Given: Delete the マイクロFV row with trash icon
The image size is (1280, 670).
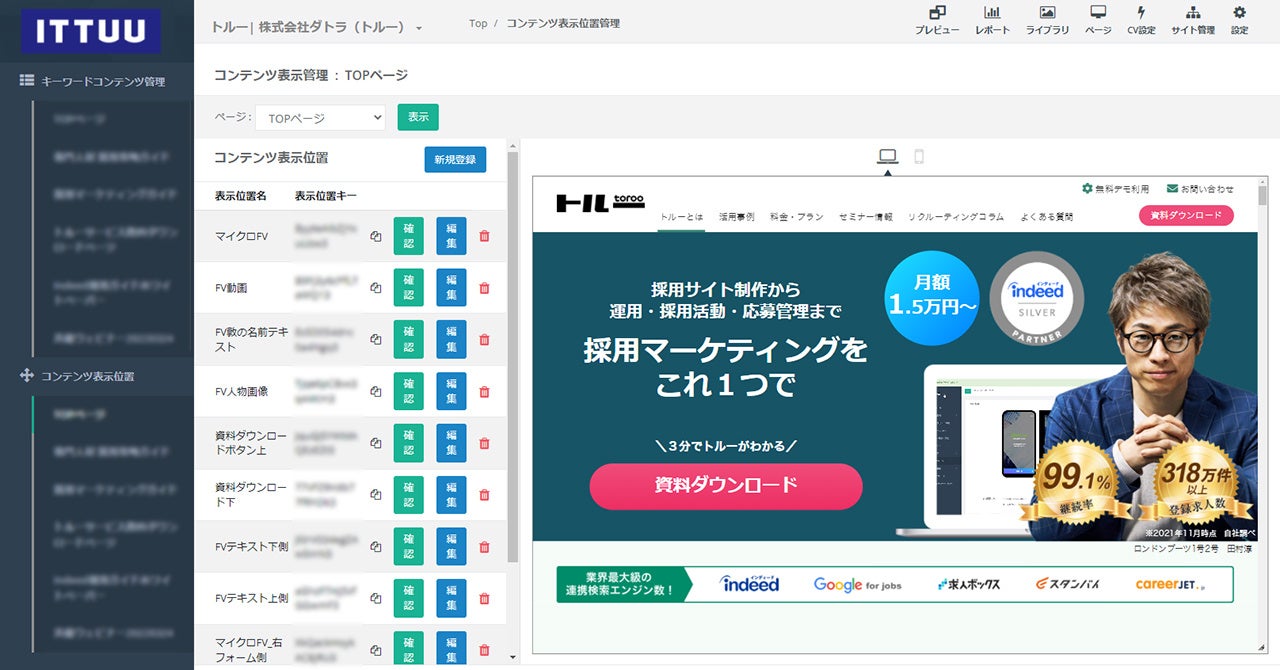Looking at the screenshot, I should pyautogui.click(x=485, y=237).
